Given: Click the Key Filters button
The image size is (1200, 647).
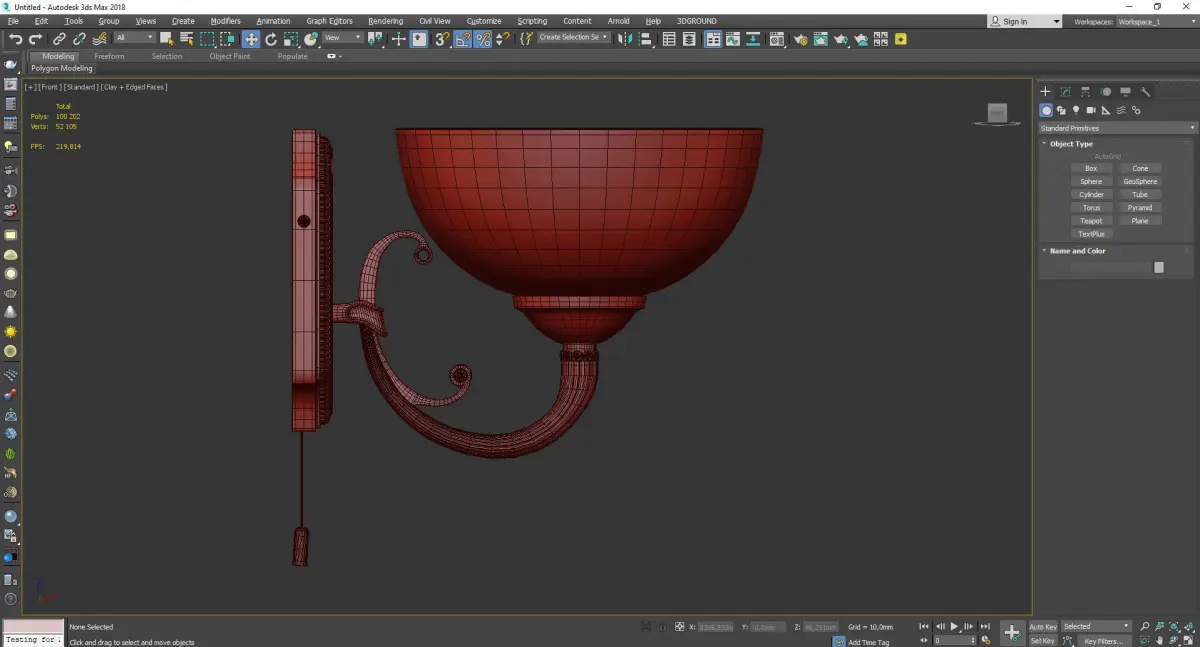Looking at the screenshot, I should (1103, 641).
